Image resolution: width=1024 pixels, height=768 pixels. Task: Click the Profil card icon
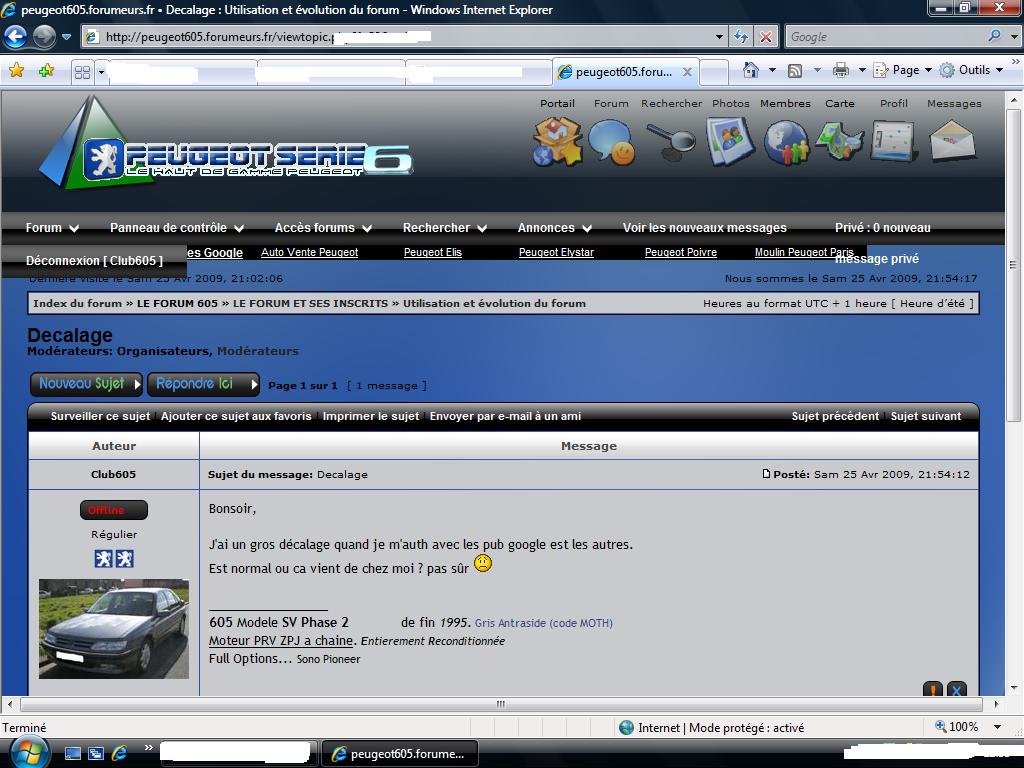coord(893,142)
